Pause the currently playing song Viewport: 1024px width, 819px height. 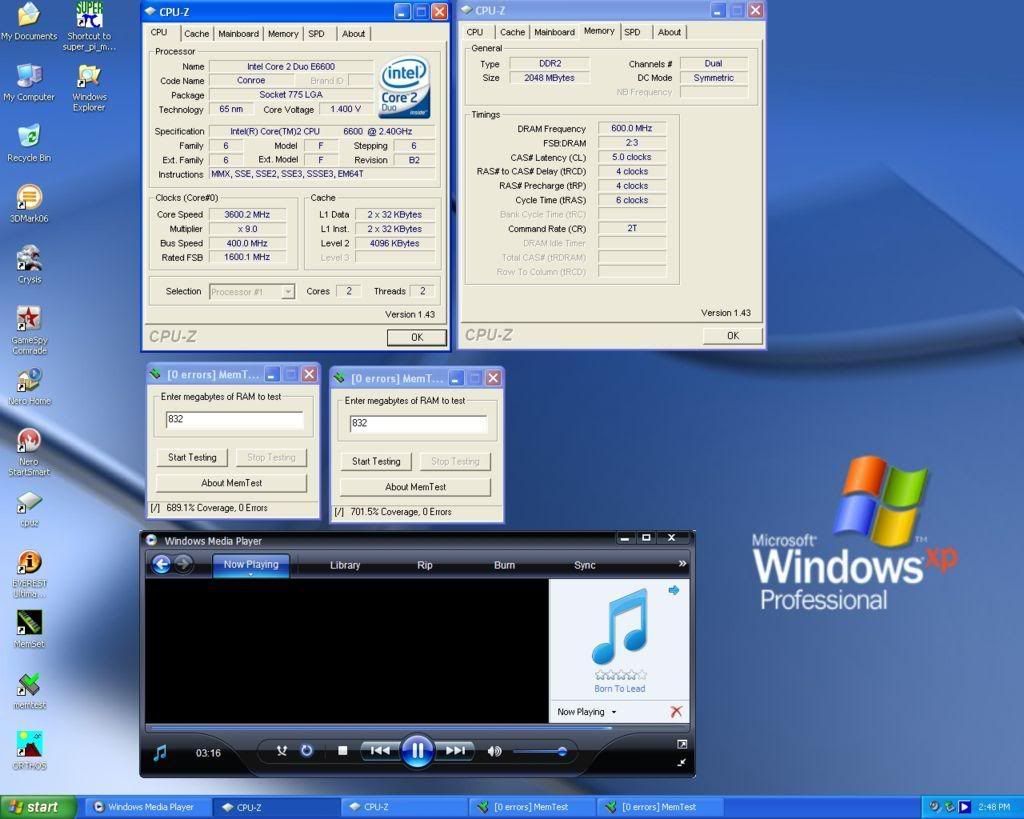(417, 751)
